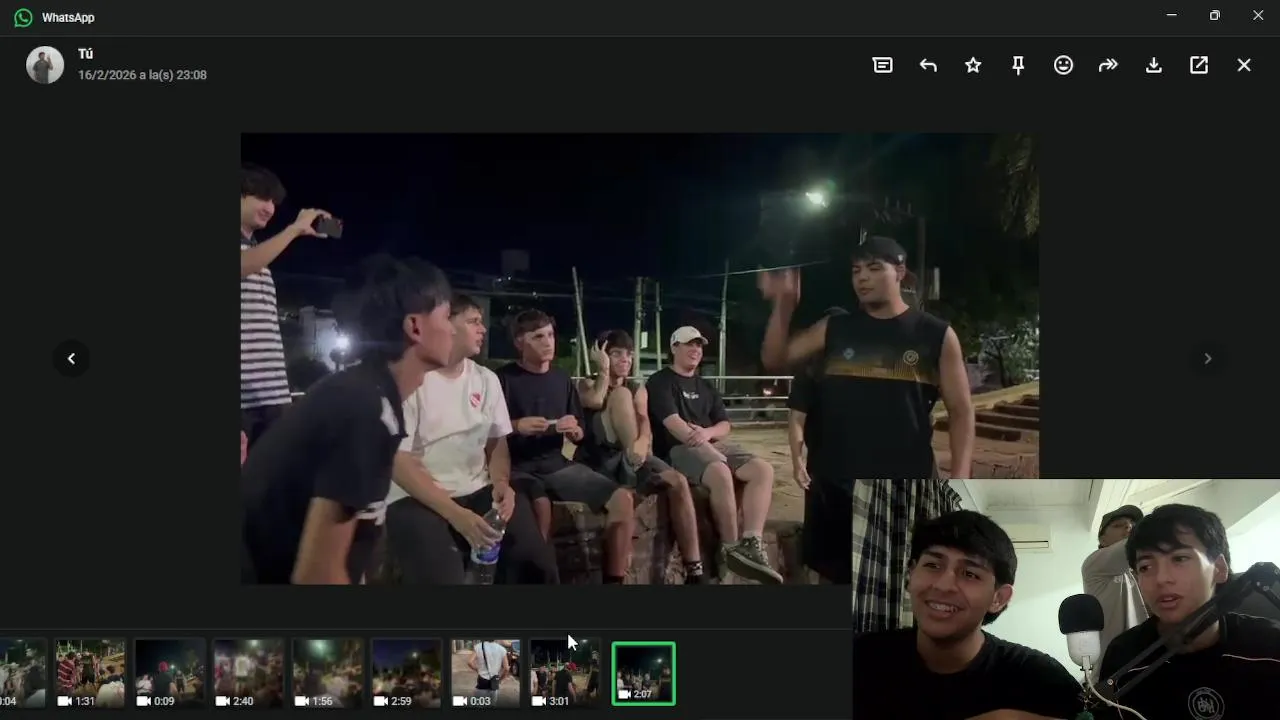Click the sender name "Tú"
The image size is (1280, 720).
(x=85, y=54)
